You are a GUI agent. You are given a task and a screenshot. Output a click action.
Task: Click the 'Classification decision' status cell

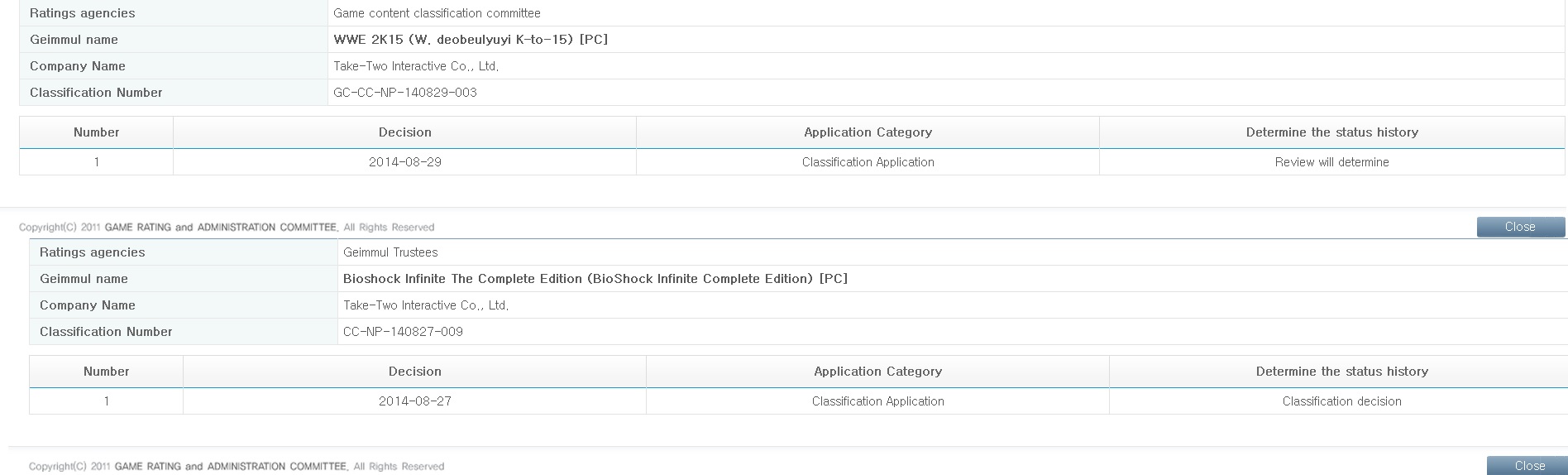coord(1341,401)
